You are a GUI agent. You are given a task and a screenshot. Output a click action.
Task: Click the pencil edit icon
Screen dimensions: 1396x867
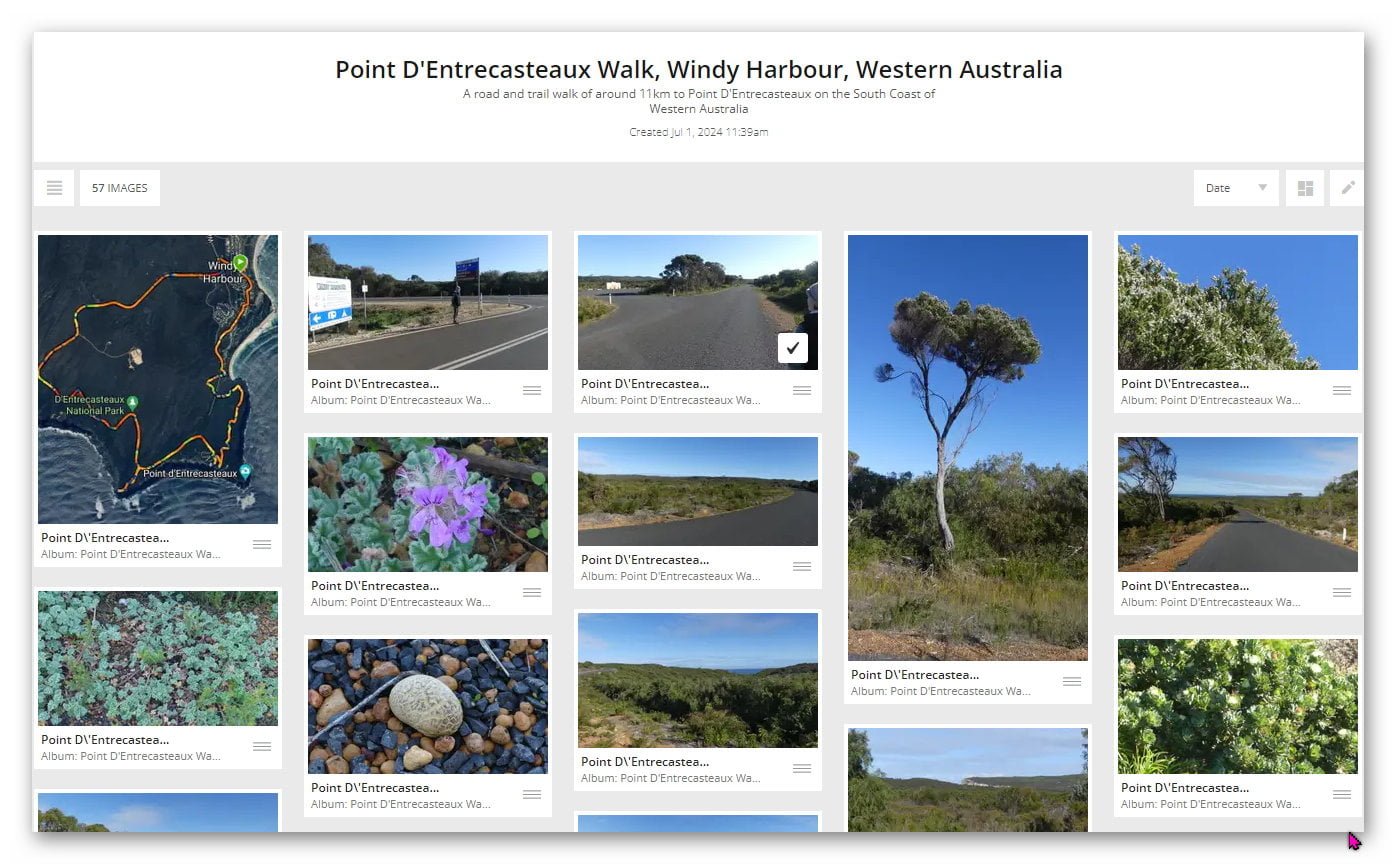(x=1347, y=188)
